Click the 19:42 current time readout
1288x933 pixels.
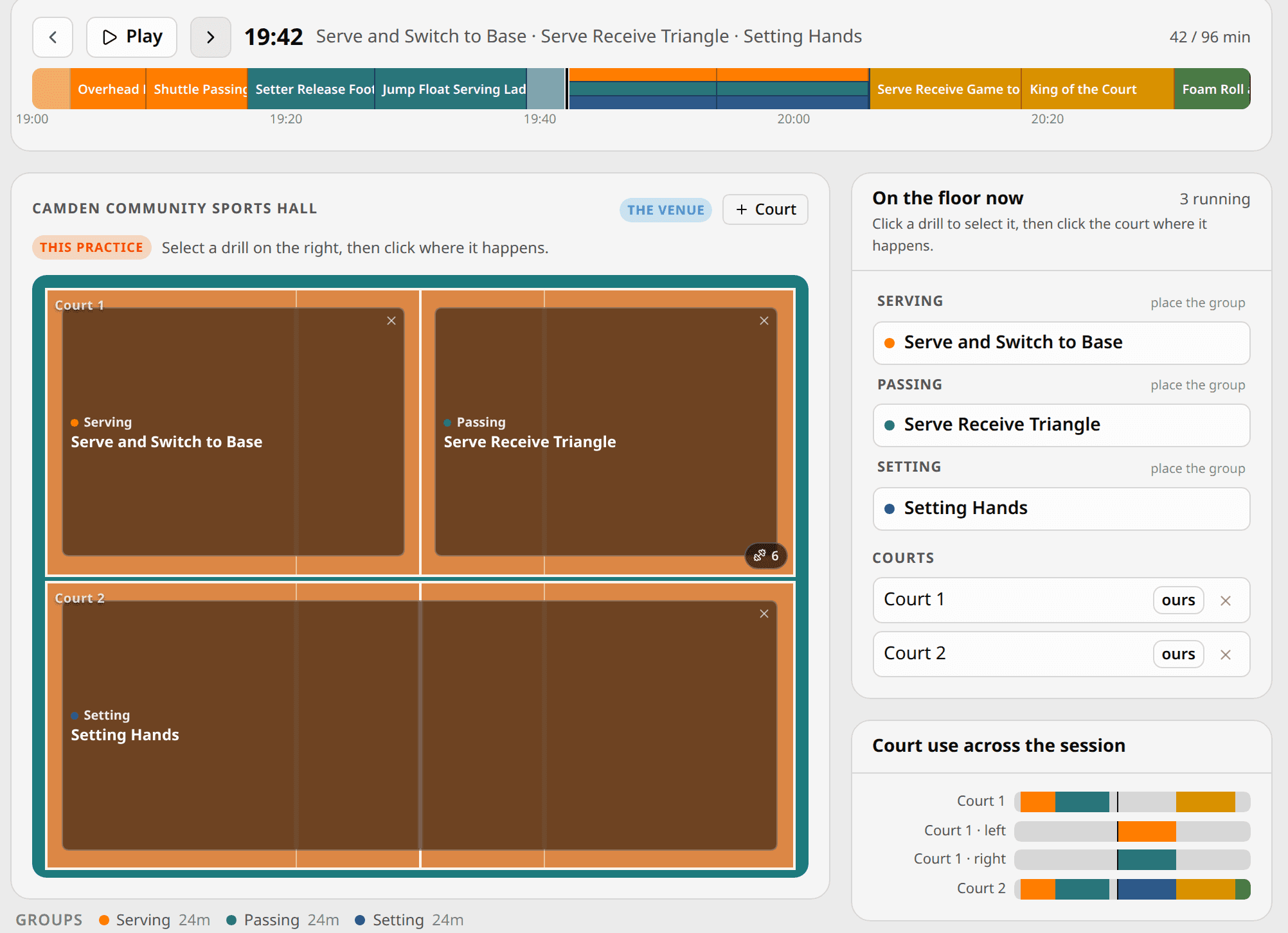tap(273, 37)
